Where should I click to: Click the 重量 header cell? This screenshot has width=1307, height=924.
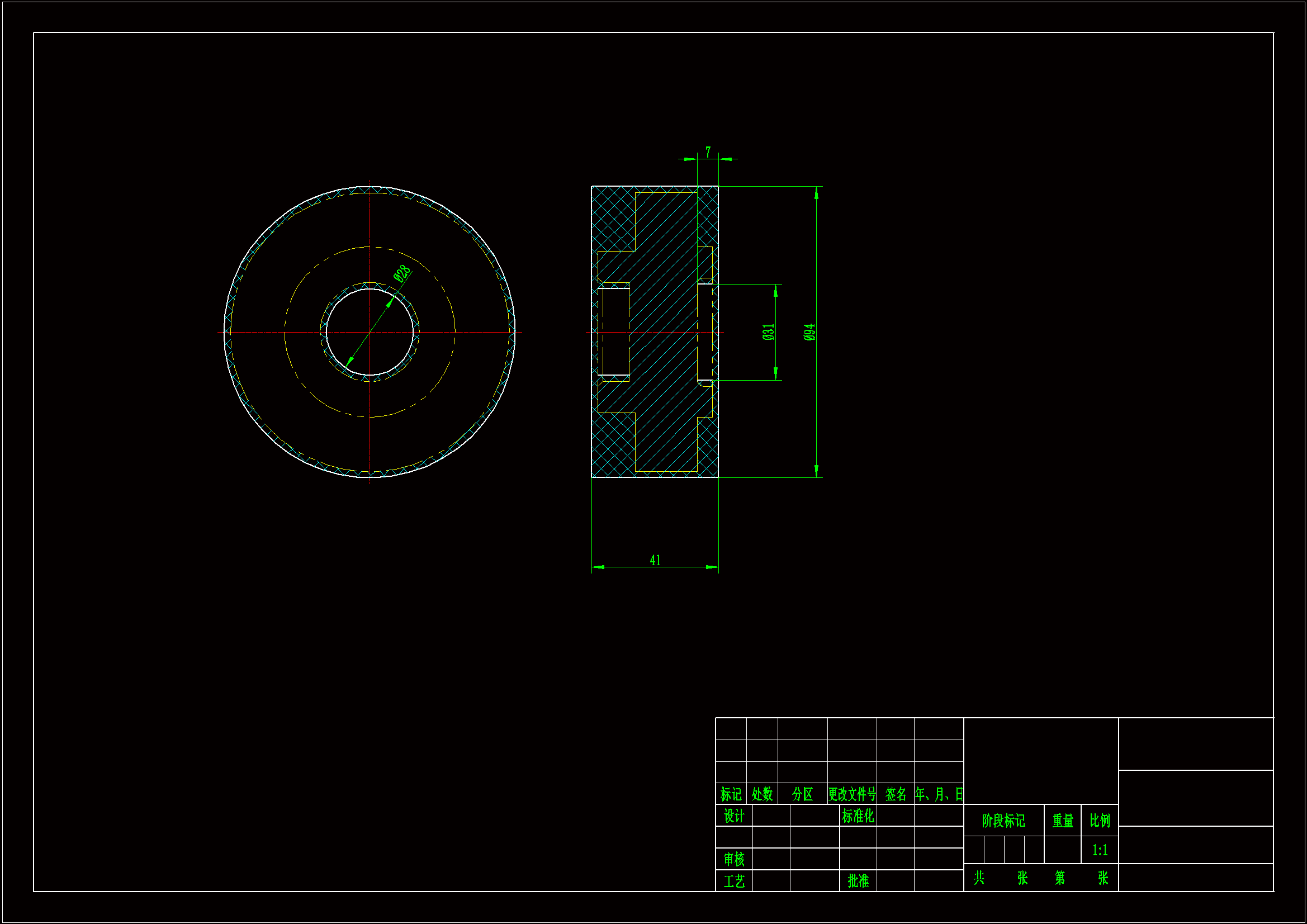coord(1062,821)
